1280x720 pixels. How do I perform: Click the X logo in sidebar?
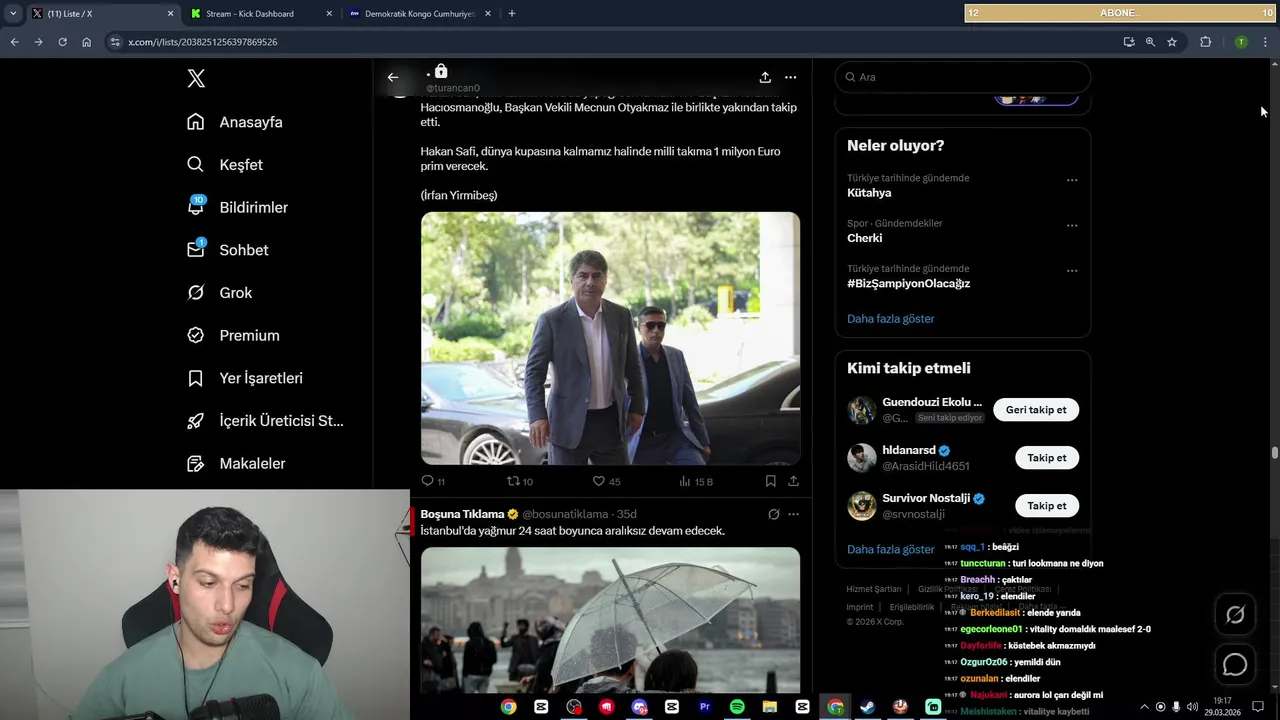tap(196, 79)
